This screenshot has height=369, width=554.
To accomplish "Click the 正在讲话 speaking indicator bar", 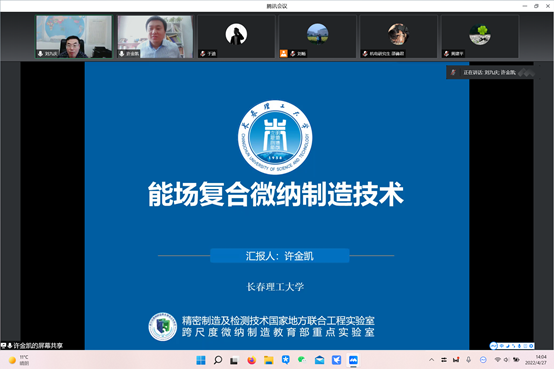I will [490, 72].
